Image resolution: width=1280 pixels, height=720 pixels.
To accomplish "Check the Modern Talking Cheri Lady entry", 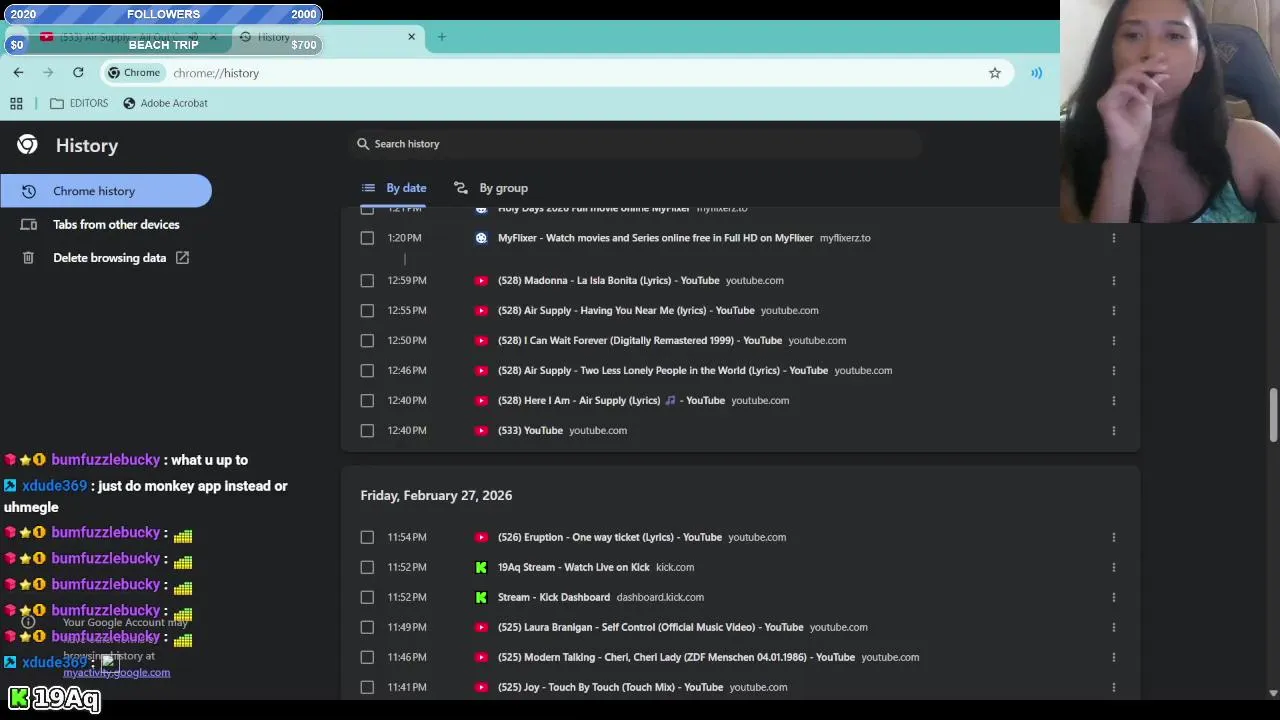I will tap(367, 658).
